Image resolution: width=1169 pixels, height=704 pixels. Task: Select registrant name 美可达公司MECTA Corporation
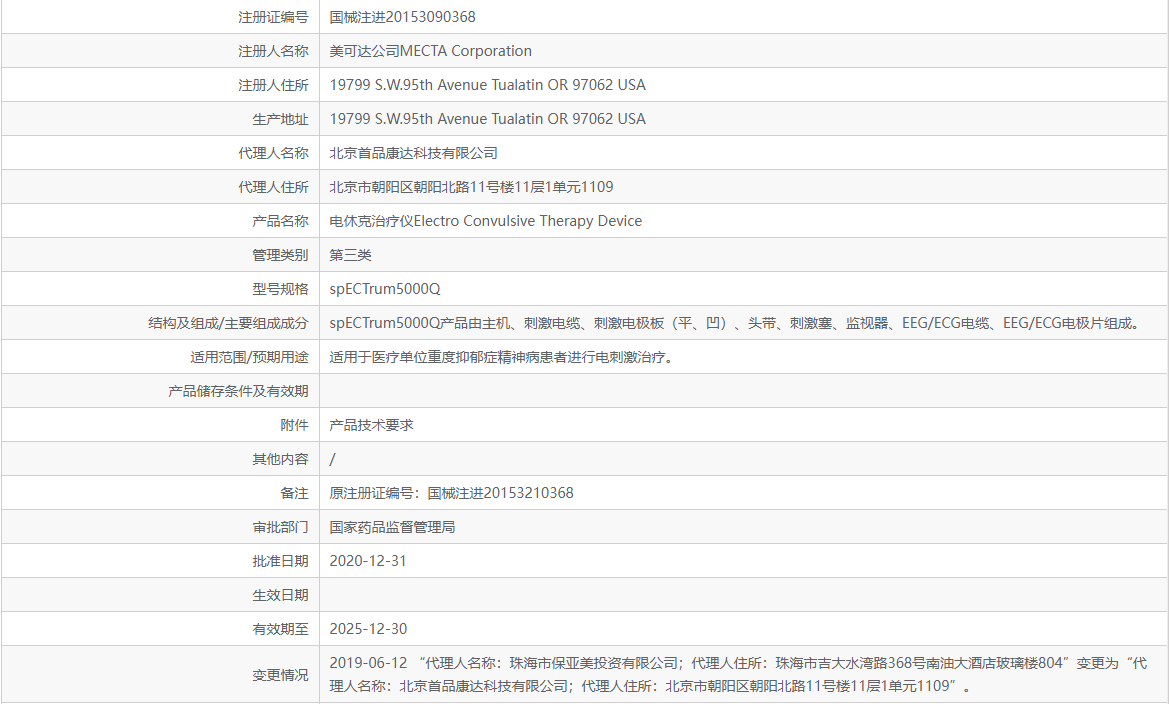(x=431, y=51)
